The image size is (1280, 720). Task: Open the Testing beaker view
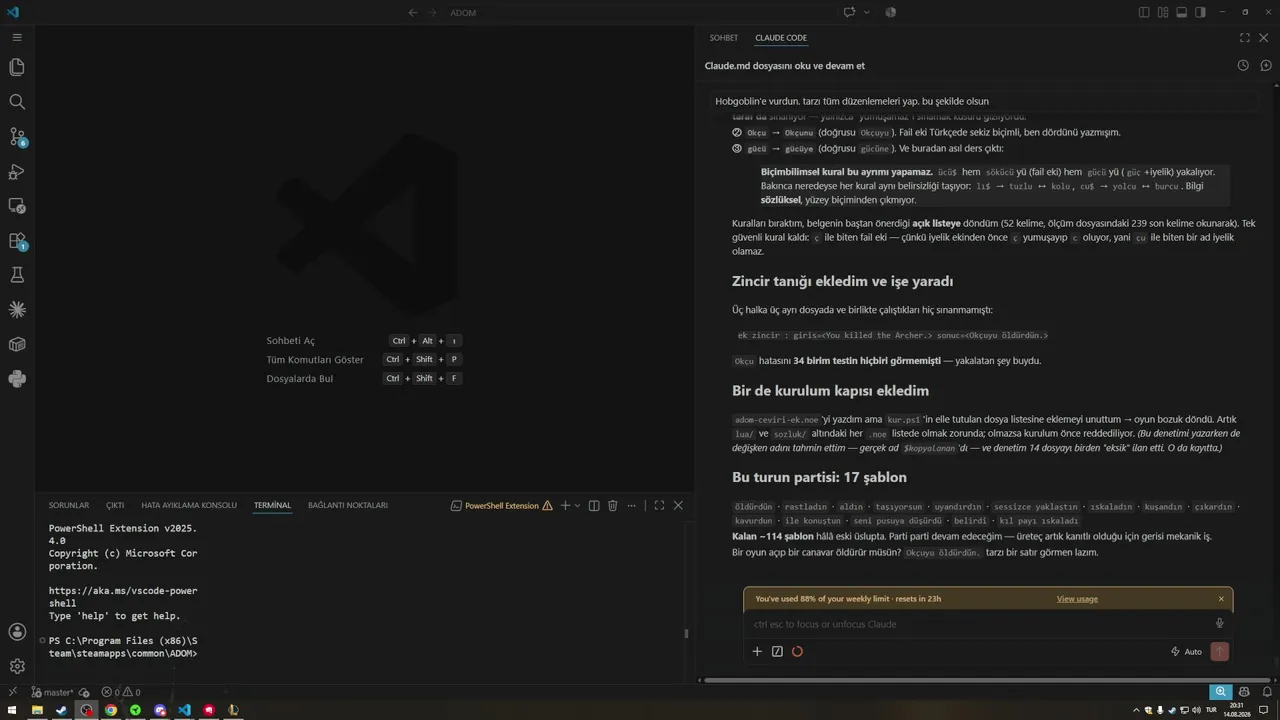click(x=17, y=275)
